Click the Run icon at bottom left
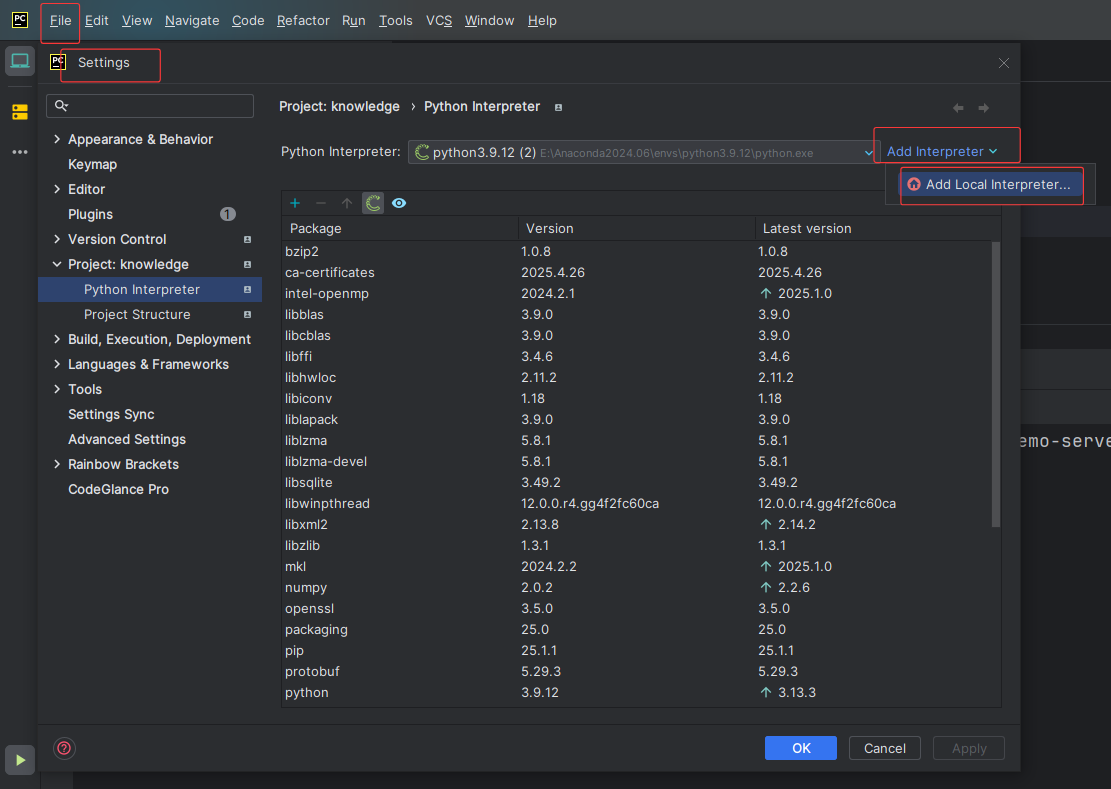 pos(19,760)
